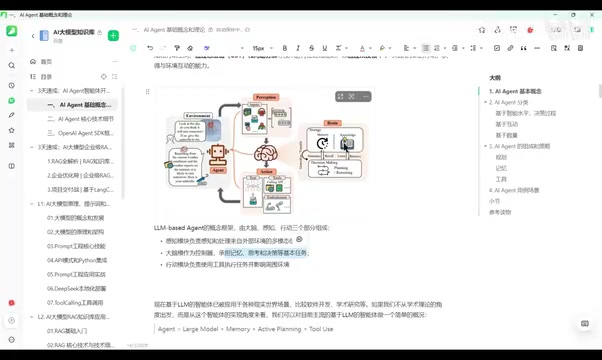Toggle italic formatting
Image resolution: width=602 pixels, height=360 pixels.
(x=298, y=48)
